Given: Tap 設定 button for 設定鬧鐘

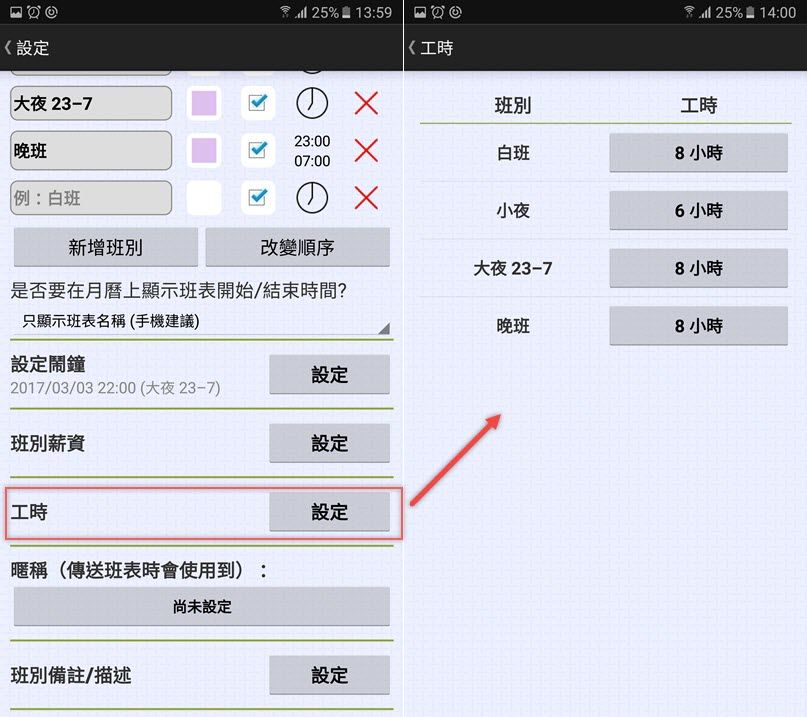Looking at the screenshot, I should click(329, 374).
